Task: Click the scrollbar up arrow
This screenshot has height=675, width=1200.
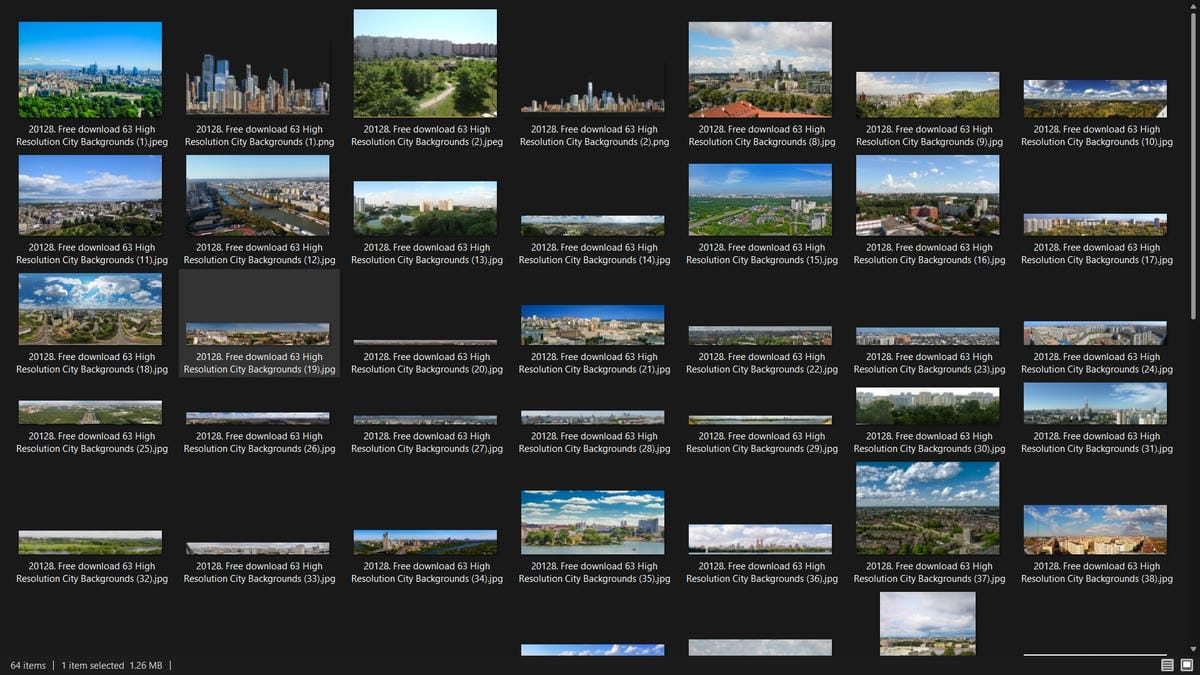Action: (1193, 6)
